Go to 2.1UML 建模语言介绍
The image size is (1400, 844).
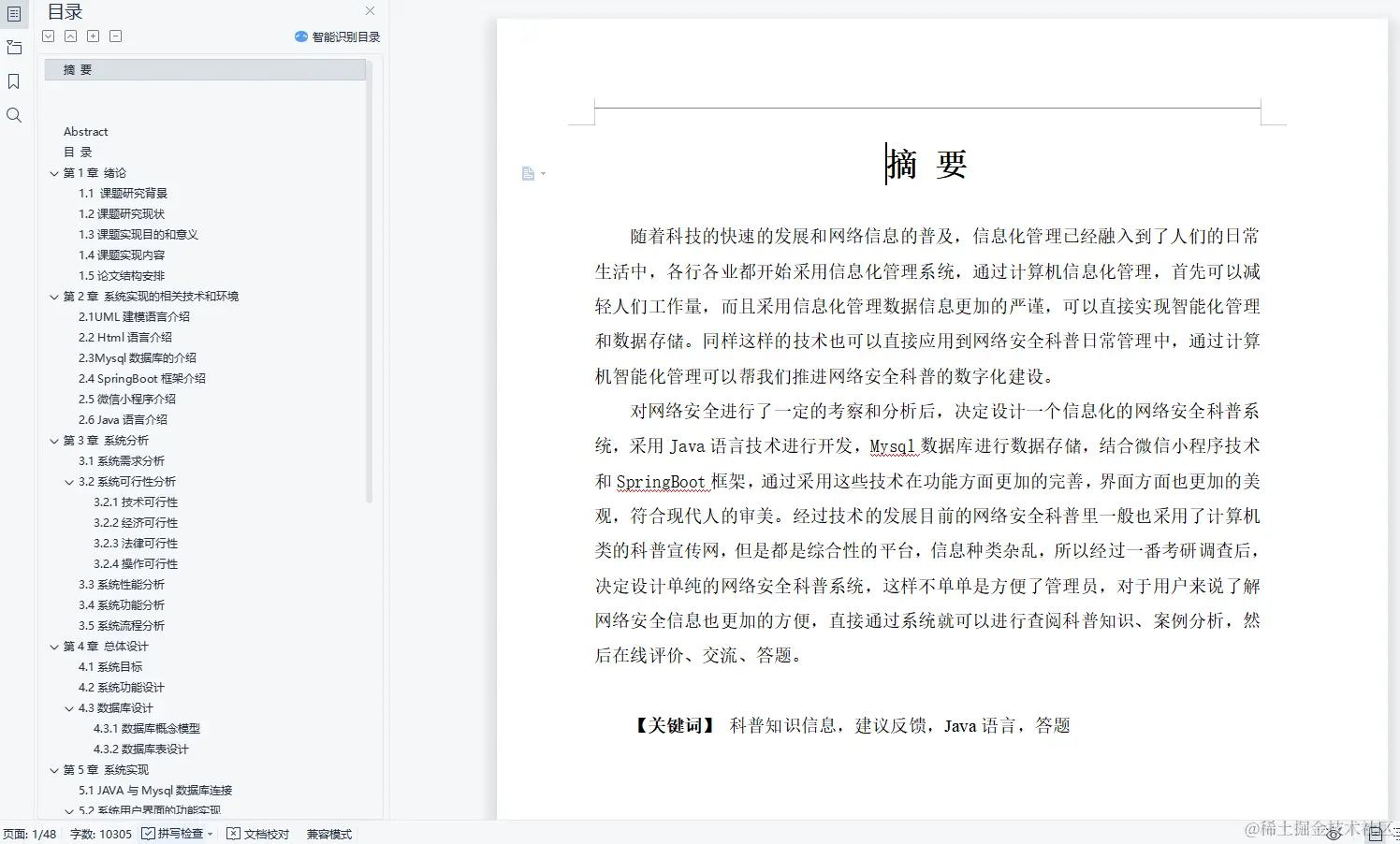pyautogui.click(x=135, y=317)
